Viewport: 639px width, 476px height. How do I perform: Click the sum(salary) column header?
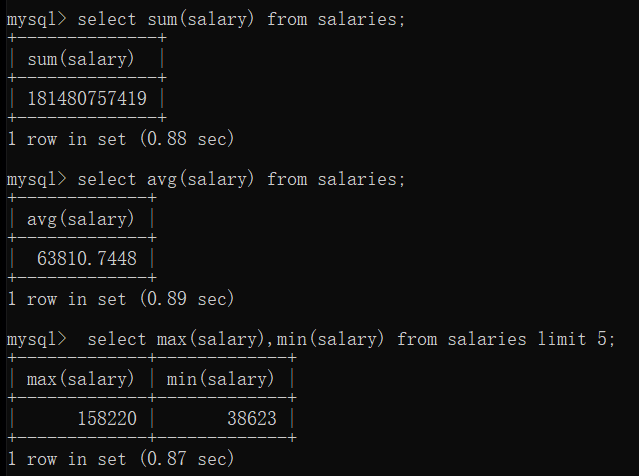81,59
